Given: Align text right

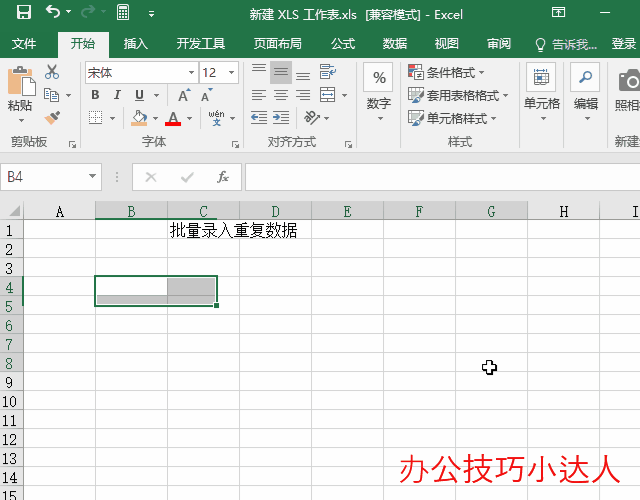Looking at the screenshot, I should coord(303,95).
